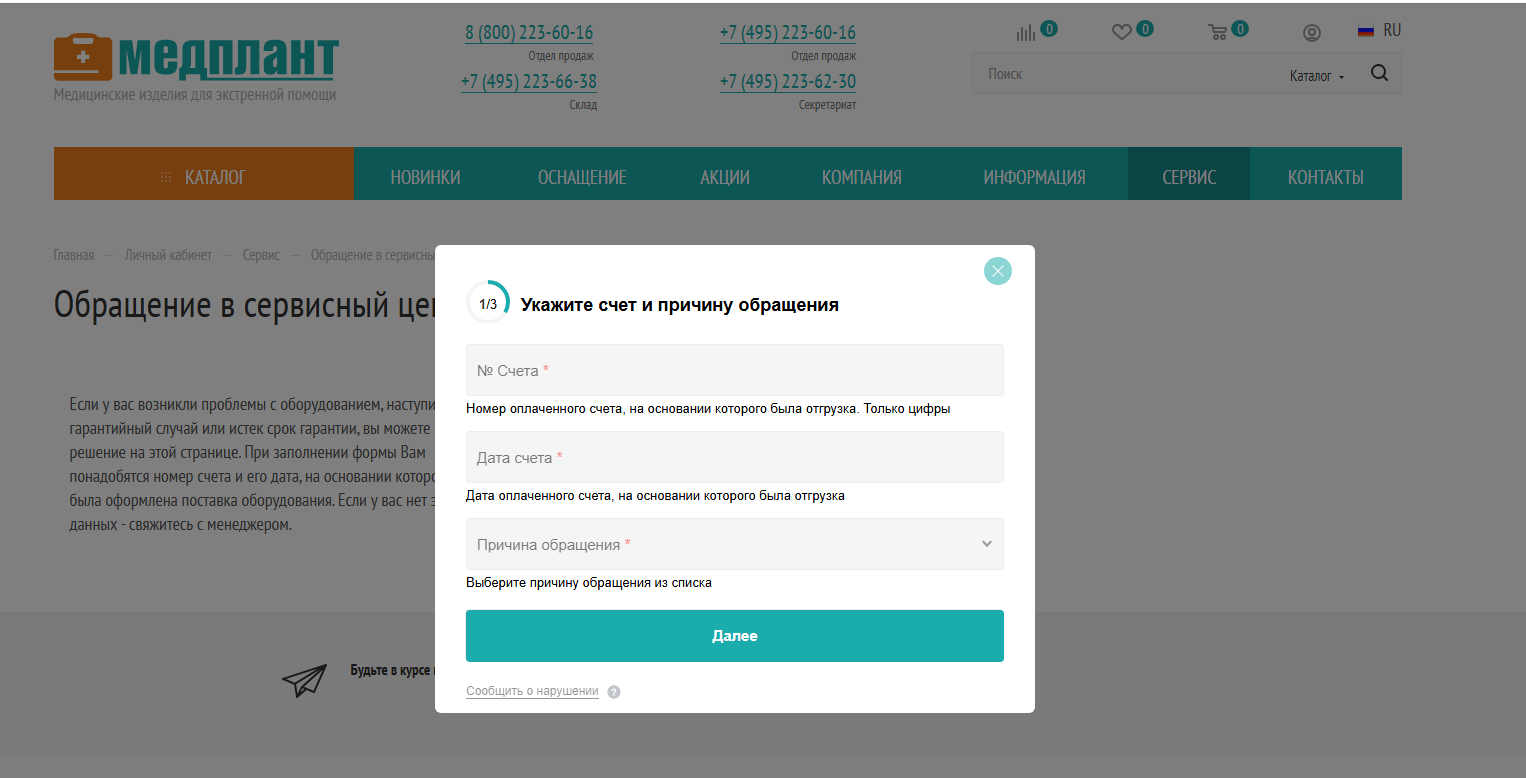The height and width of the screenshot is (778, 1526).
Task: Open the shopping cart icon
Action: pyautogui.click(x=1218, y=33)
